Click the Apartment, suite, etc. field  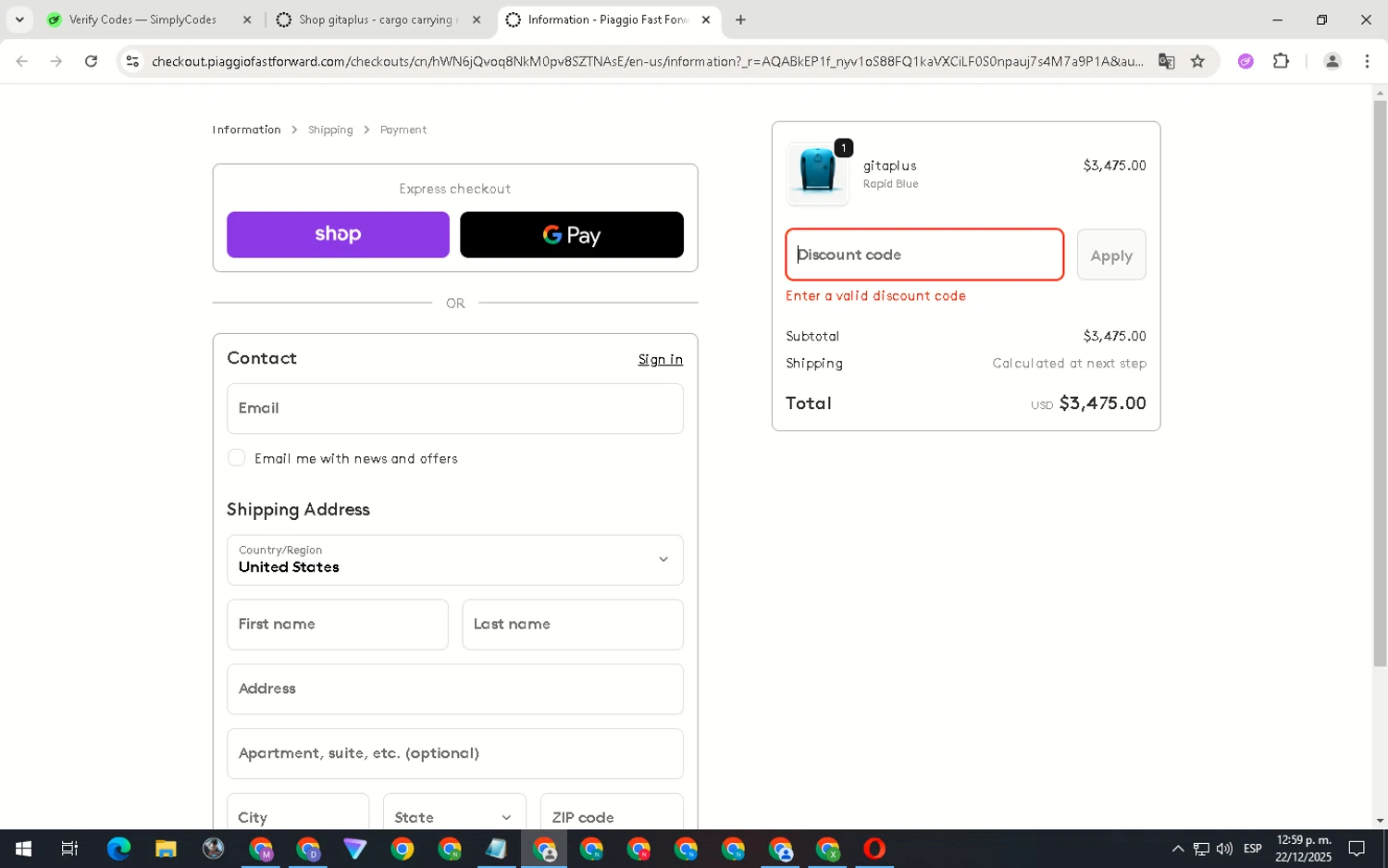pyautogui.click(x=455, y=754)
